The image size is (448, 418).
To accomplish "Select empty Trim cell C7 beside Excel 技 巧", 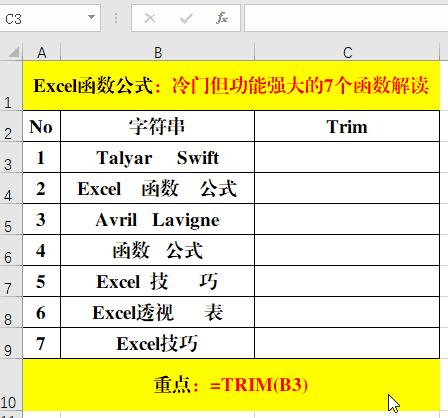I will (x=347, y=281).
